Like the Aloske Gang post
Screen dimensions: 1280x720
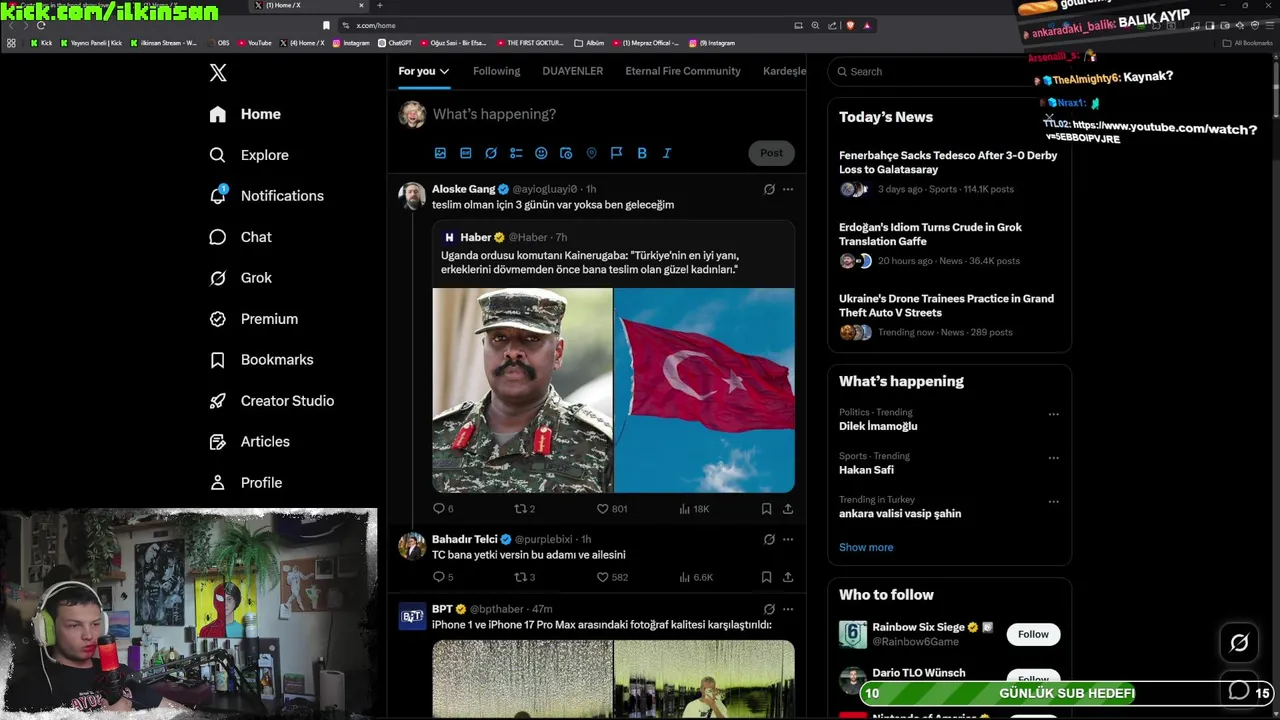611,509
